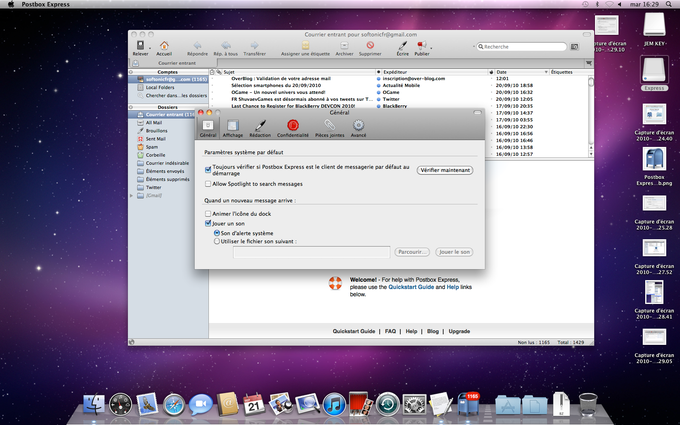Open search options dropdown arrow
680x425 pixels.
point(474,46)
